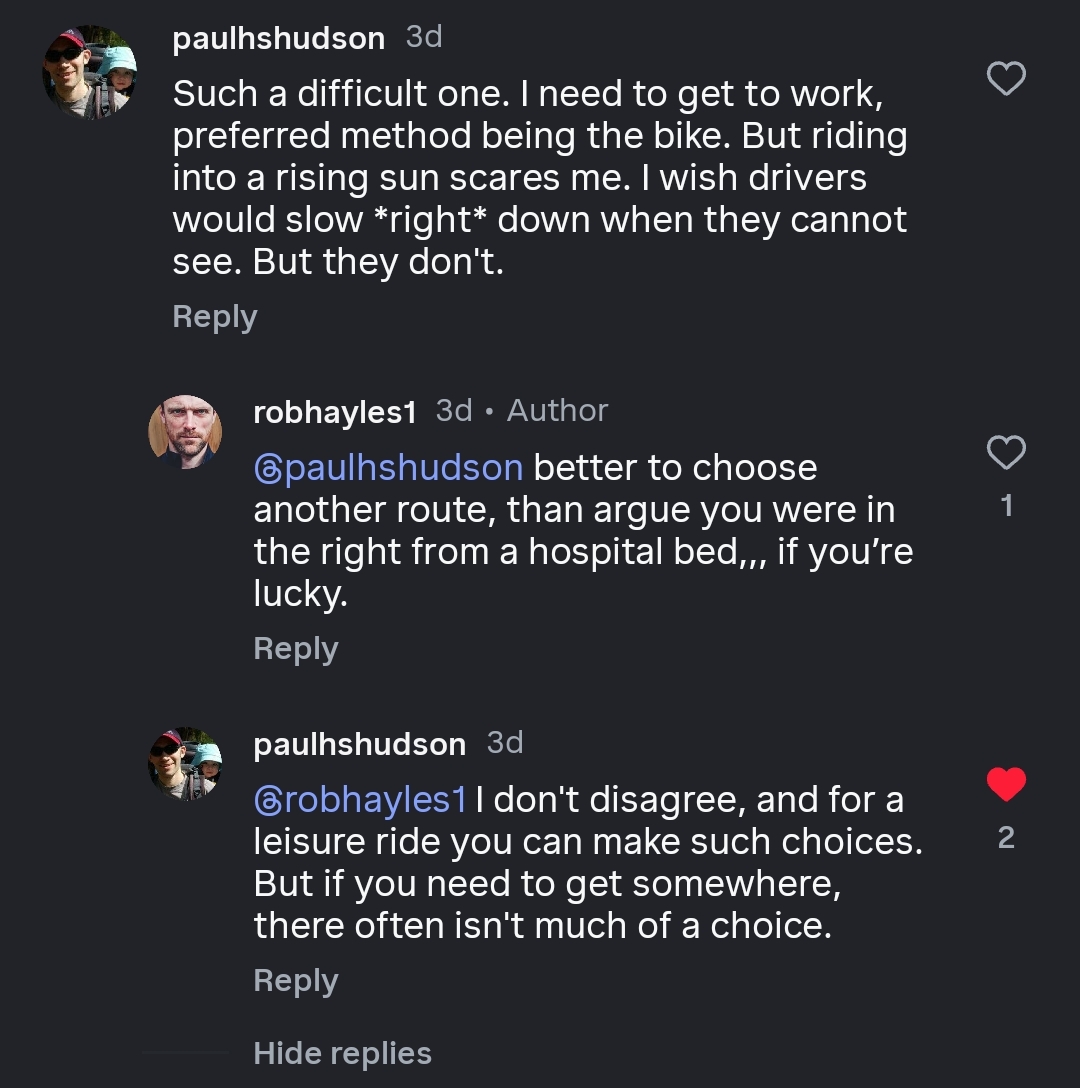Screen dimensions: 1080x1088
Task: Click paulhshudson's avatar beside the last reply
Action: coord(185,764)
